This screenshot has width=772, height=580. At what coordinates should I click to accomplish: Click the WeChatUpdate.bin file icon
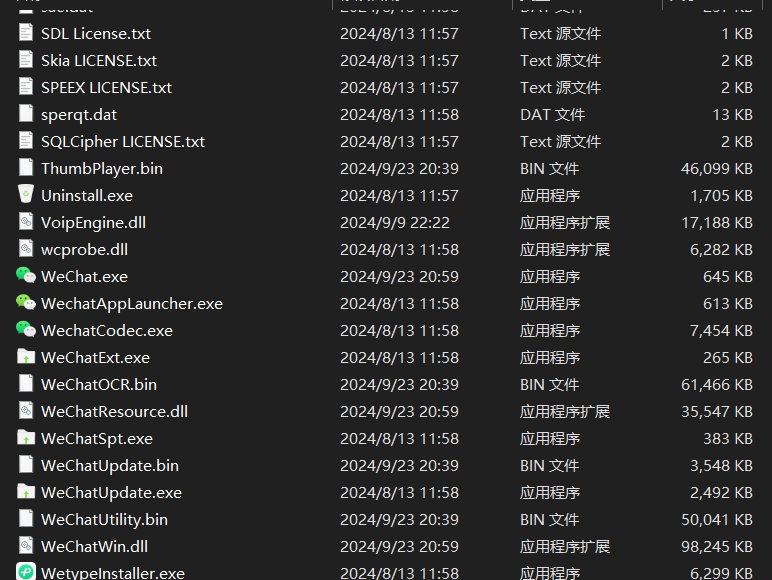[26, 465]
